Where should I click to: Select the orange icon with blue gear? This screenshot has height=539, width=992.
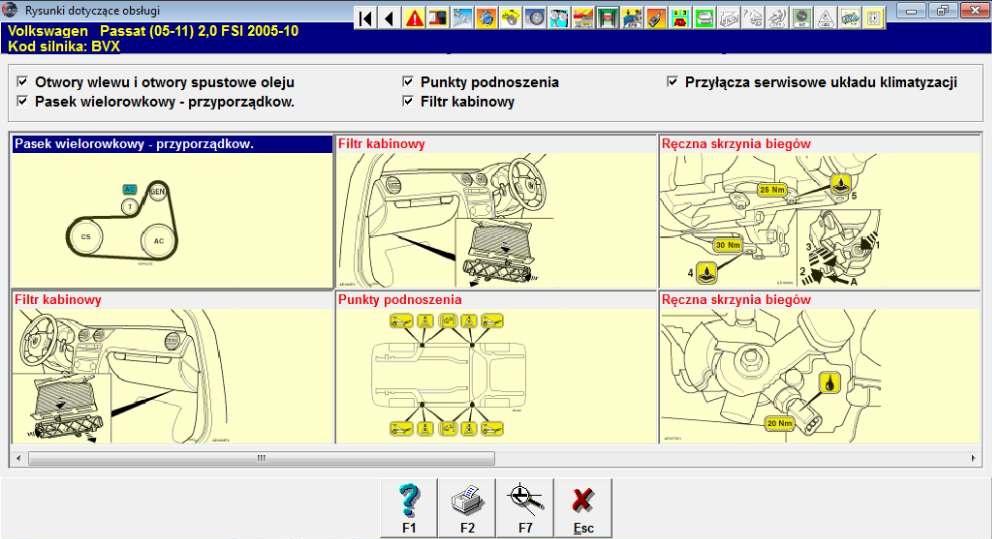(x=486, y=18)
